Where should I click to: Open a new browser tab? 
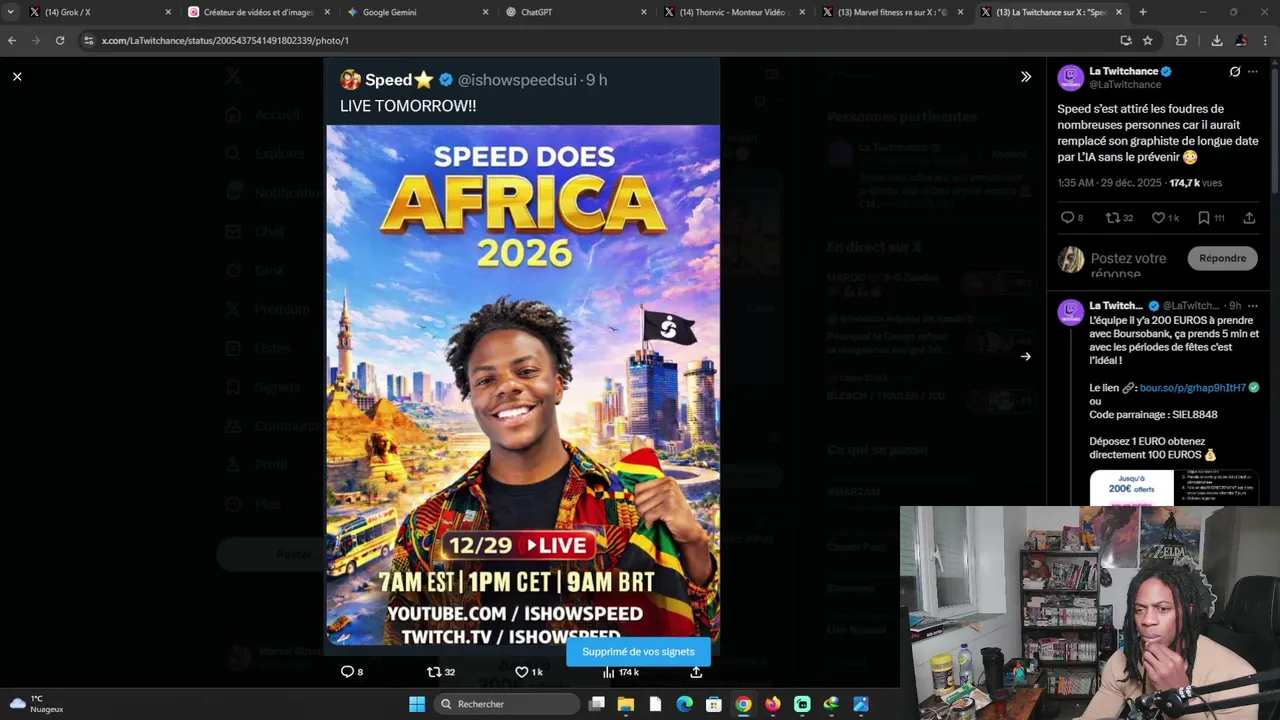(x=1143, y=12)
